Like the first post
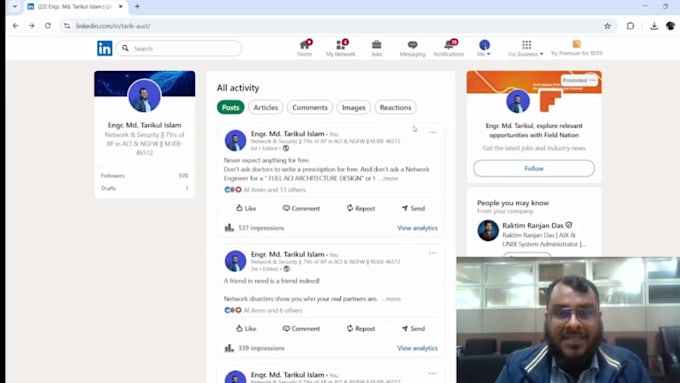The height and width of the screenshot is (383, 680). 246,208
